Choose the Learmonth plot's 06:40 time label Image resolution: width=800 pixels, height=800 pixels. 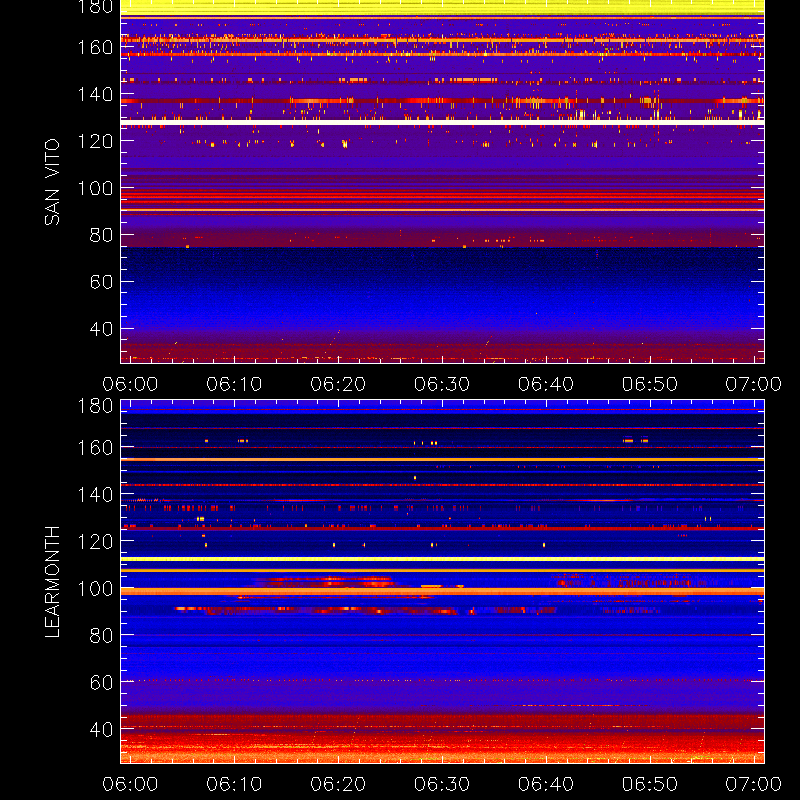[546, 784]
